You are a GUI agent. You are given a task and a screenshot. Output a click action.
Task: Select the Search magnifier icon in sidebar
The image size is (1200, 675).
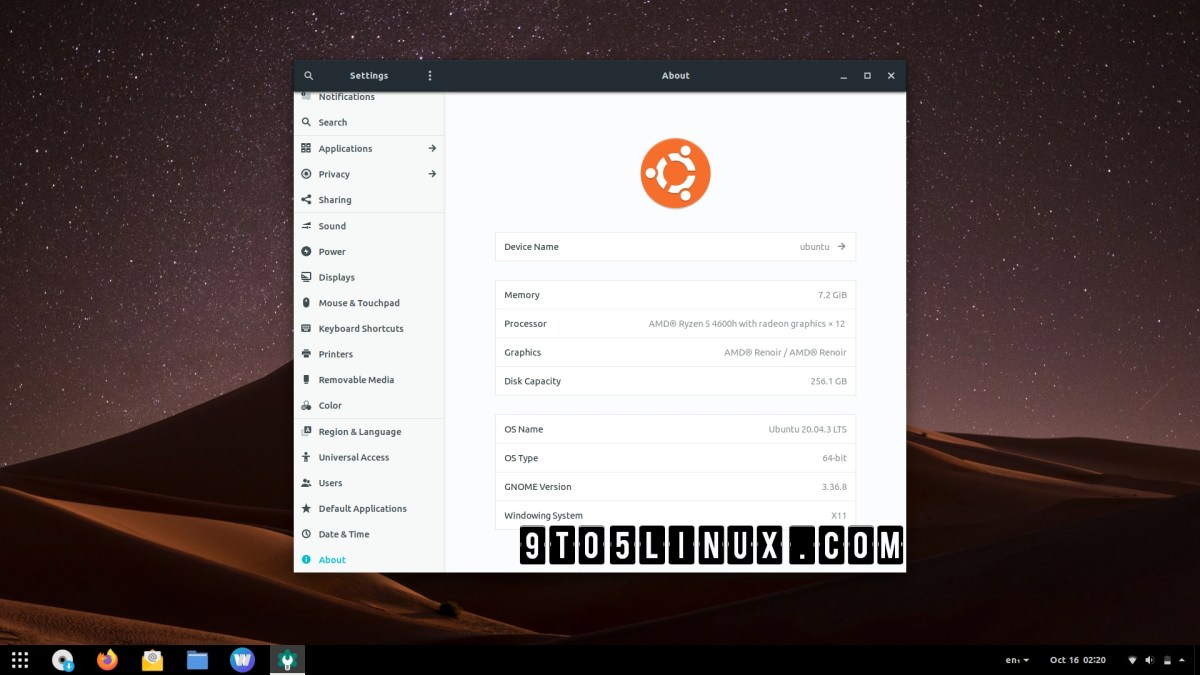pos(306,122)
